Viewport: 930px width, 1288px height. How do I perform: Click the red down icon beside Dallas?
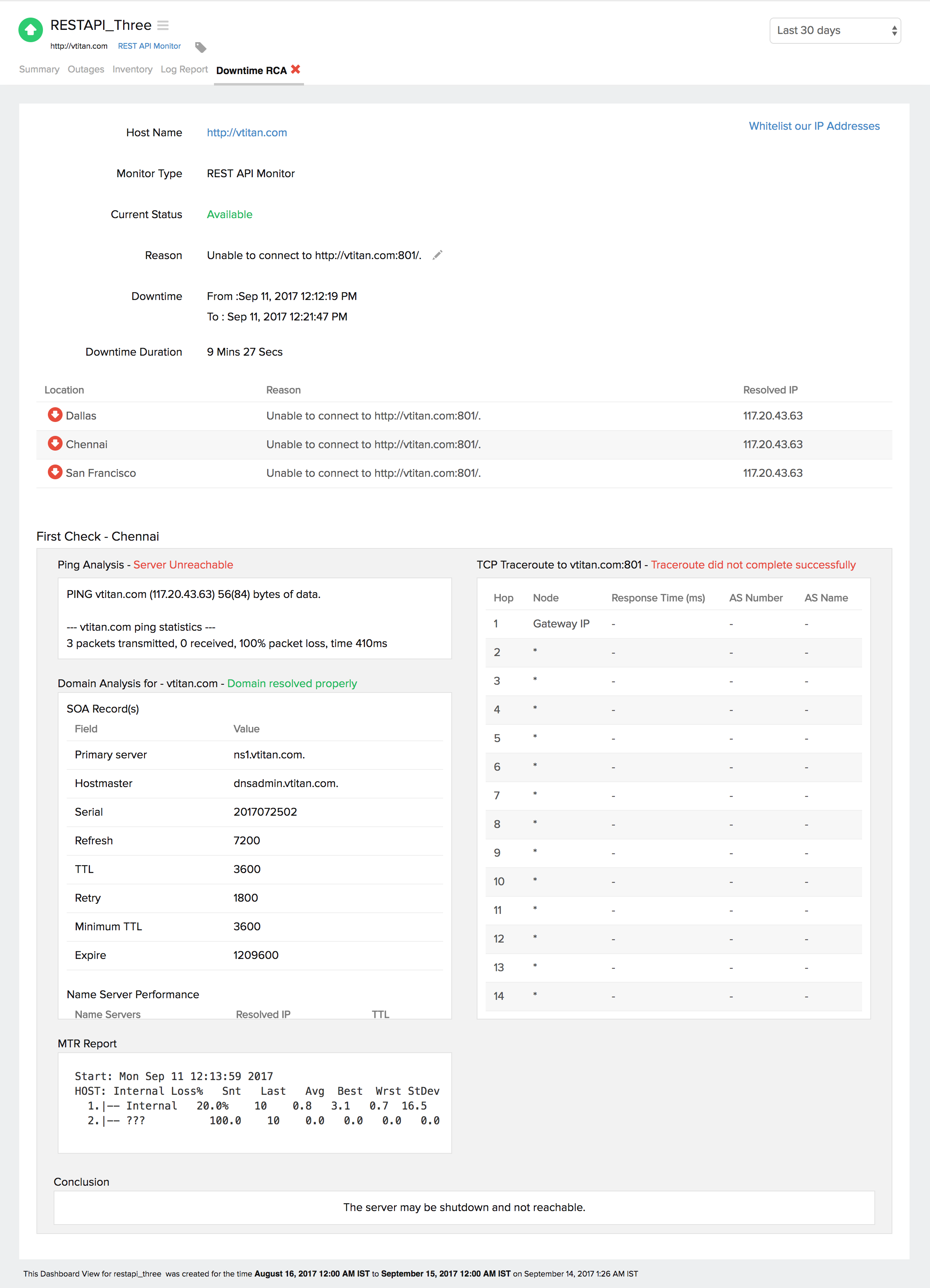point(55,415)
